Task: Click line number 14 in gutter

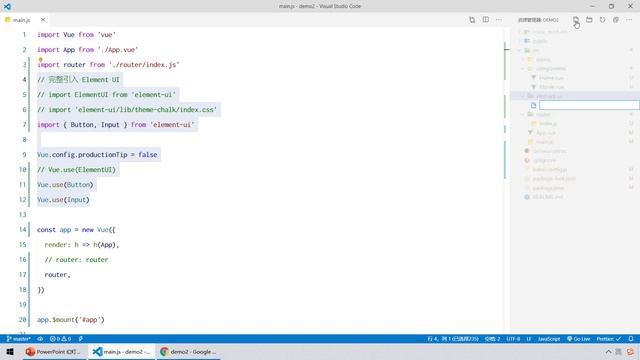Action: 22,230
